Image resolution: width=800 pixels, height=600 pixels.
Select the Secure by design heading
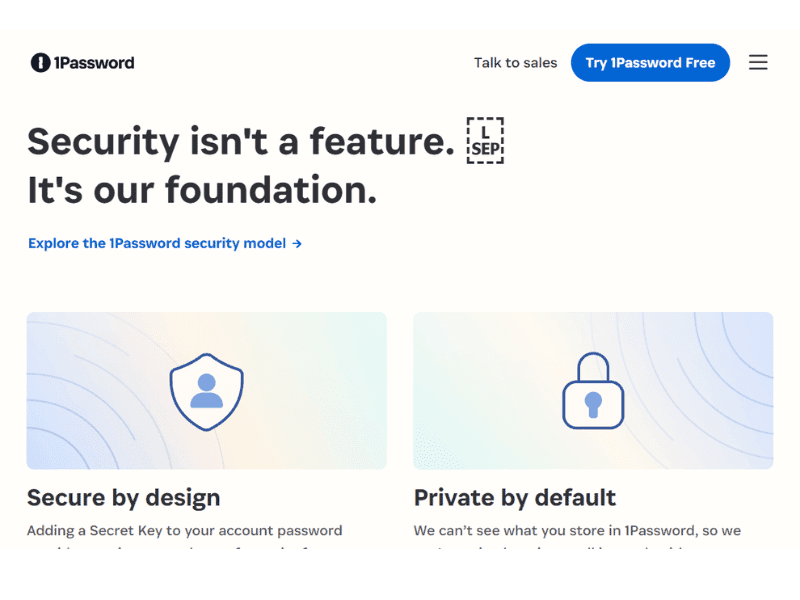pyautogui.click(x=124, y=497)
